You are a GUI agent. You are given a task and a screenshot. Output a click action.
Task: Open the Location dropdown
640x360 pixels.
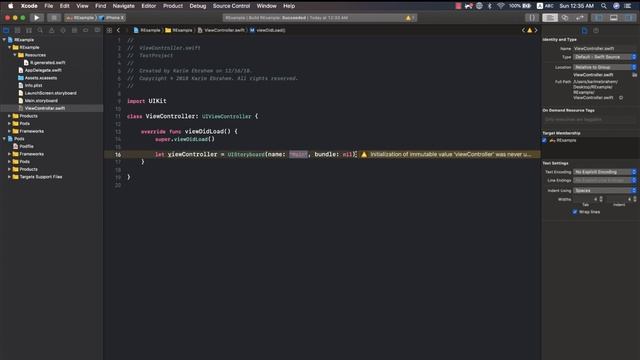[604, 67]
